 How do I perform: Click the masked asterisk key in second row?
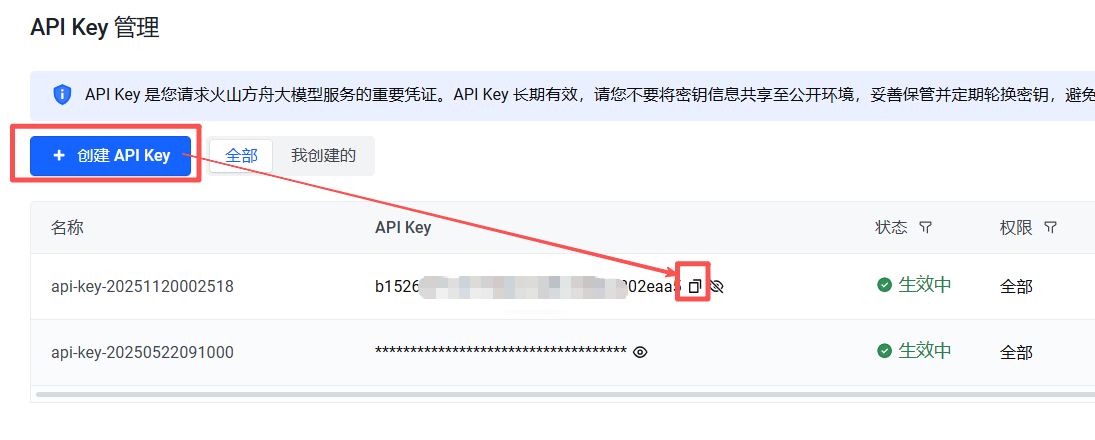(501, 351)
